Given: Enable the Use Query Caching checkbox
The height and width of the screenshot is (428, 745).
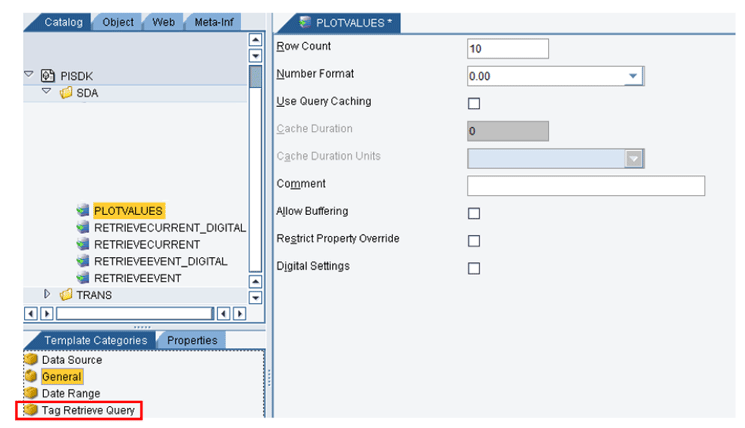Looking at the screenshot, I should (474, 104).
